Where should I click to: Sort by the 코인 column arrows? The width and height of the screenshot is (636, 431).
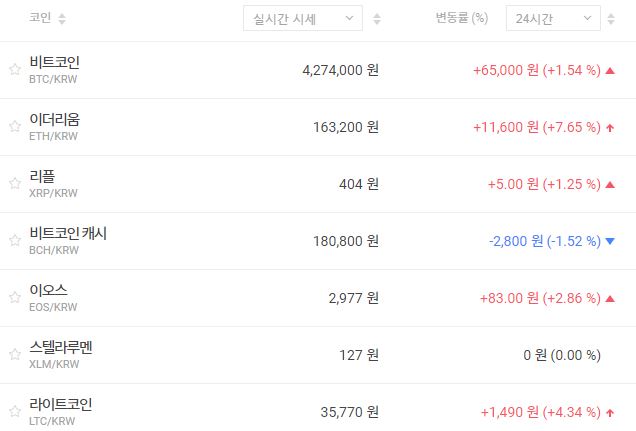[62, 19]
